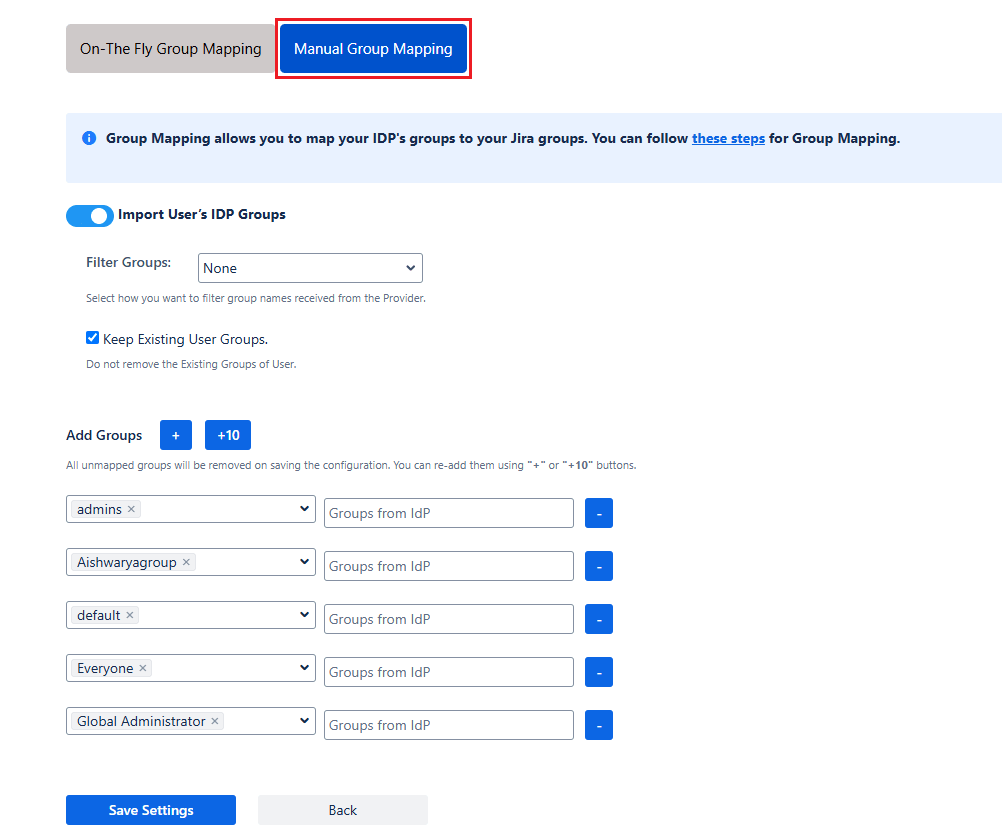Delete the admins mapping row
This screenshot has height=830, width=1002.
point(599,513)
